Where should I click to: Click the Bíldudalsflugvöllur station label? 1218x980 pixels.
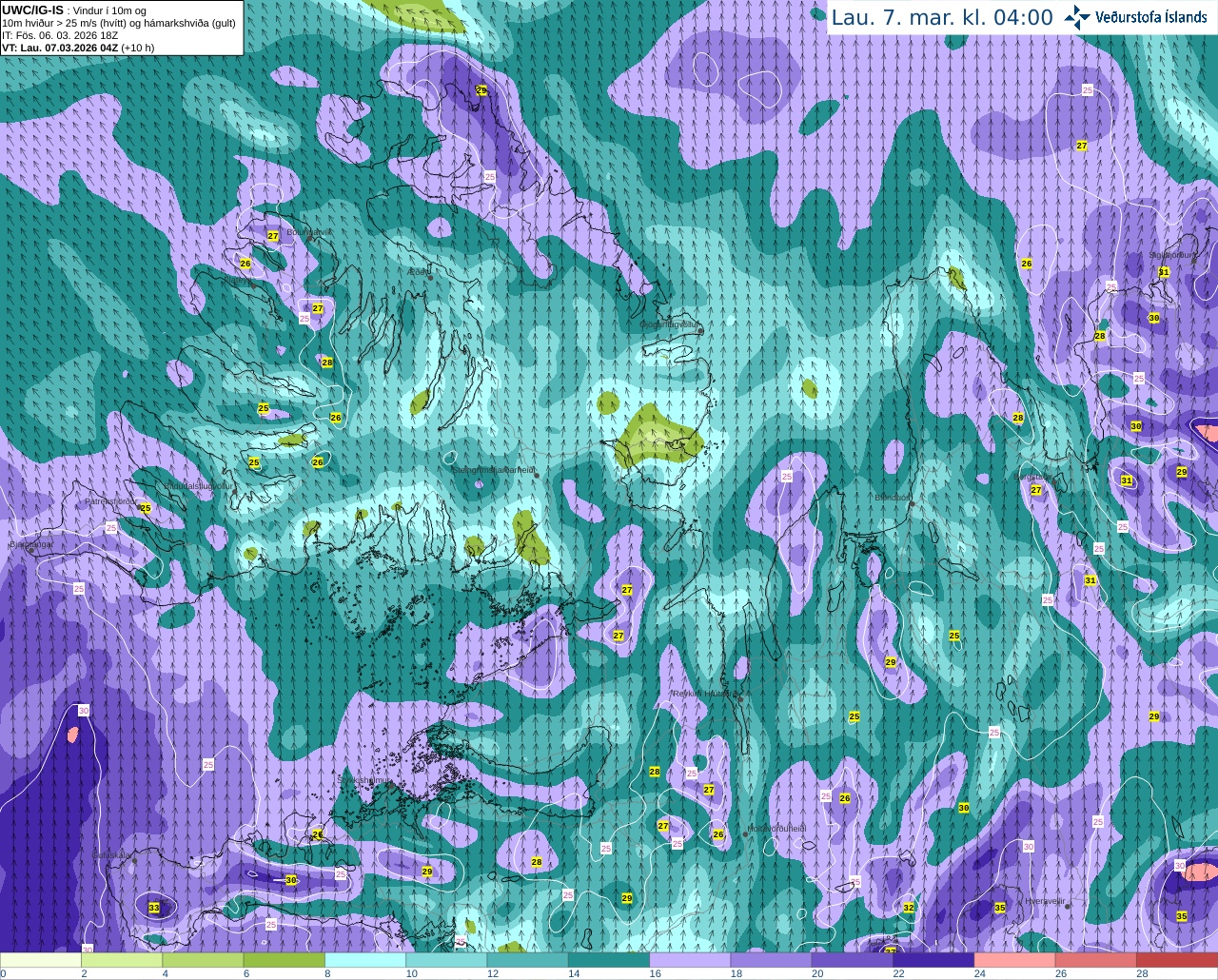(x=199, y=485)
